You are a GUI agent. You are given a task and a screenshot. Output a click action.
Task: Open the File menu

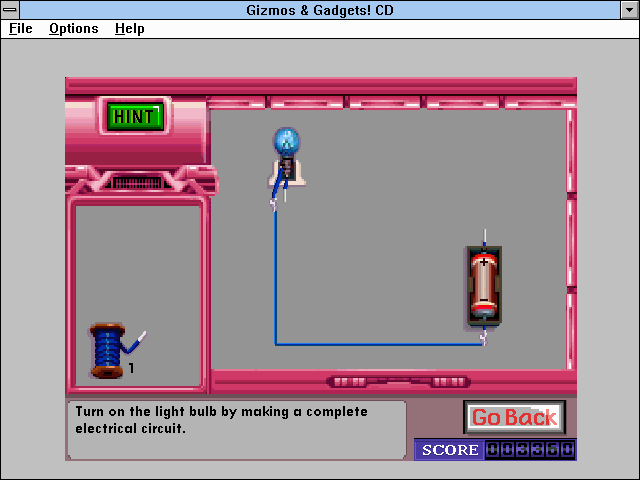pyautogui.click(x=20, y=29)
